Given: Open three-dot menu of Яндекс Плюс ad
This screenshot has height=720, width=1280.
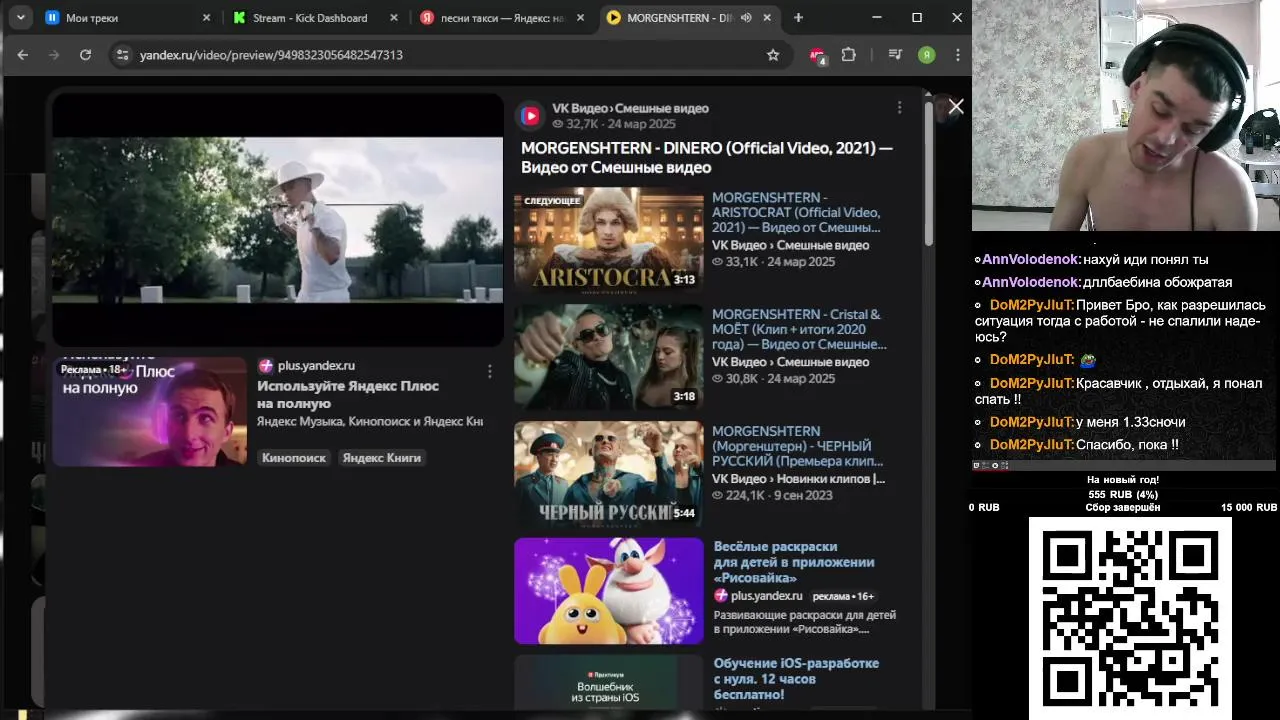Looking at the screenshot, I should point(489,371).
